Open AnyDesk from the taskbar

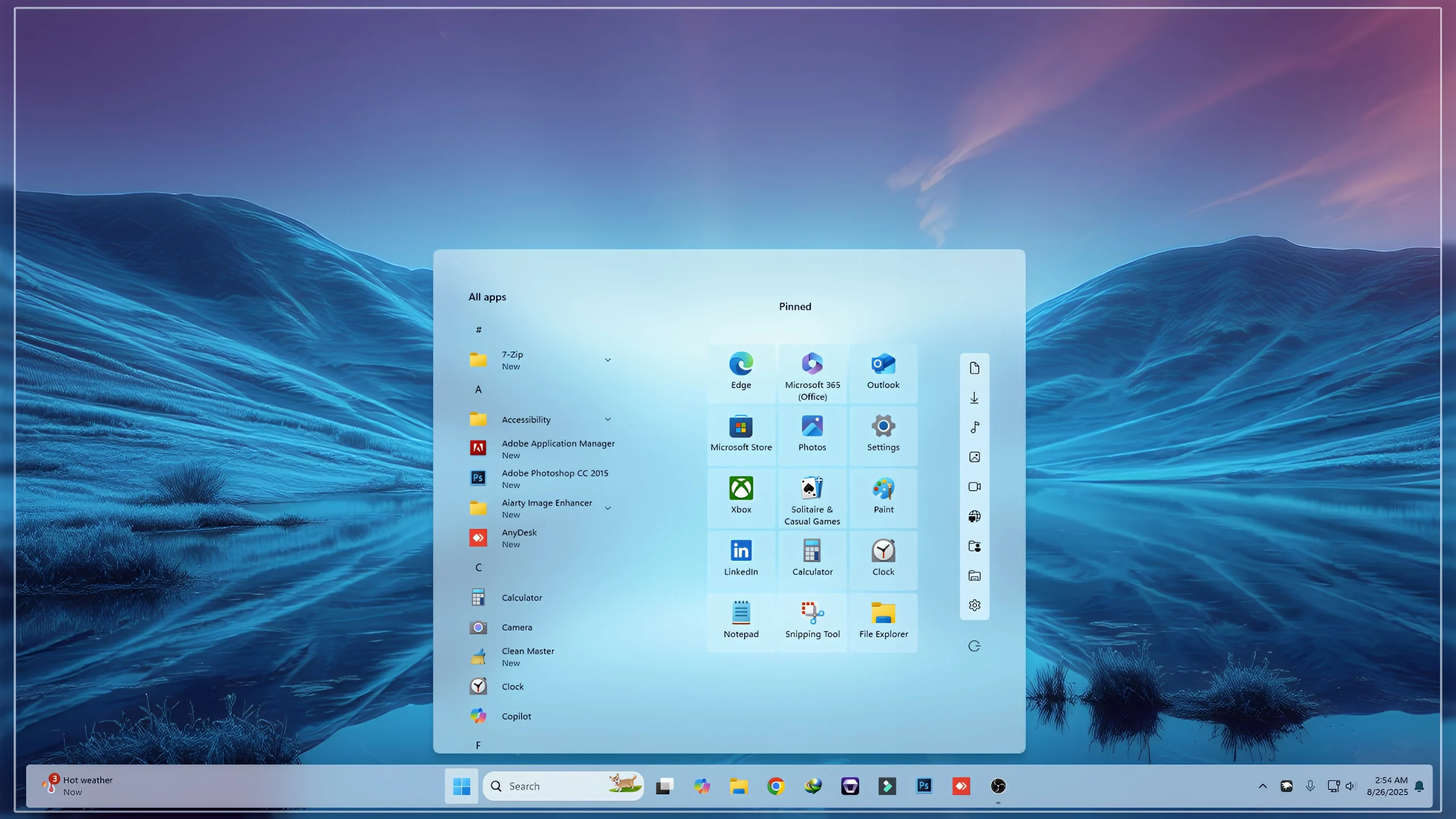click(x=961, y=786)
